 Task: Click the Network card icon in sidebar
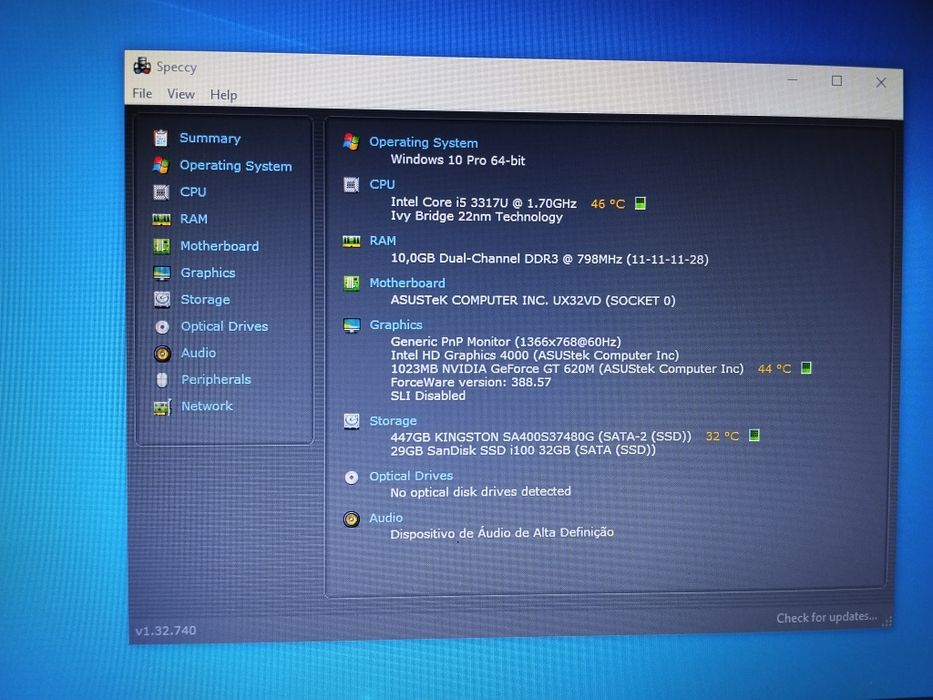pyautogui.click(x=162, y=407)
